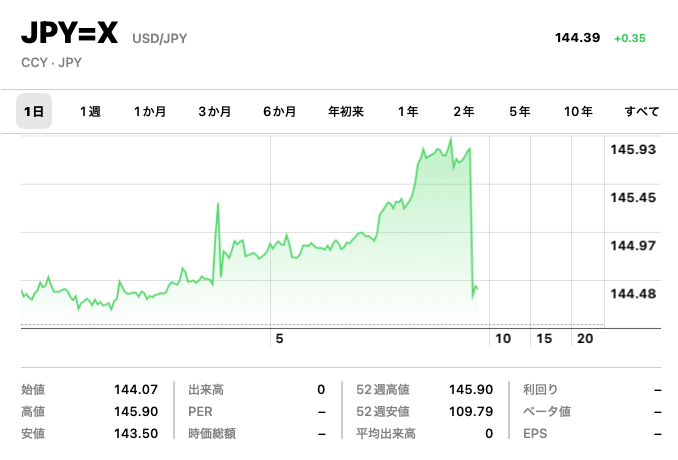Click the 144.39 current price
The width and height of the screenshot is (678, 460).
tap(577, 38)
